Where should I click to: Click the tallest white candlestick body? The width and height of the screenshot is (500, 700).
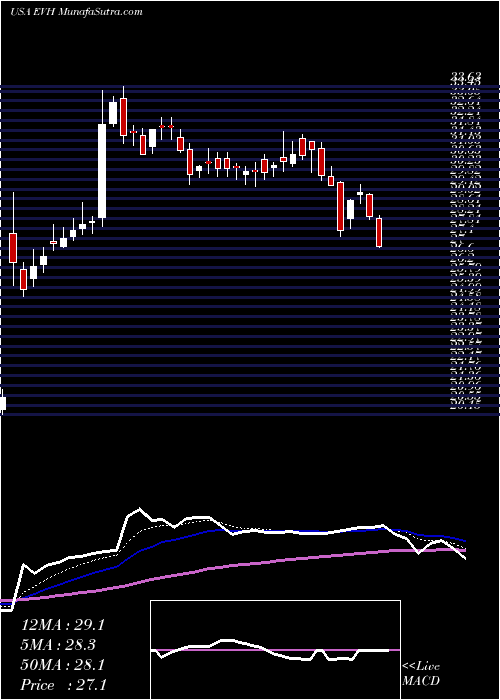point(103,171)
